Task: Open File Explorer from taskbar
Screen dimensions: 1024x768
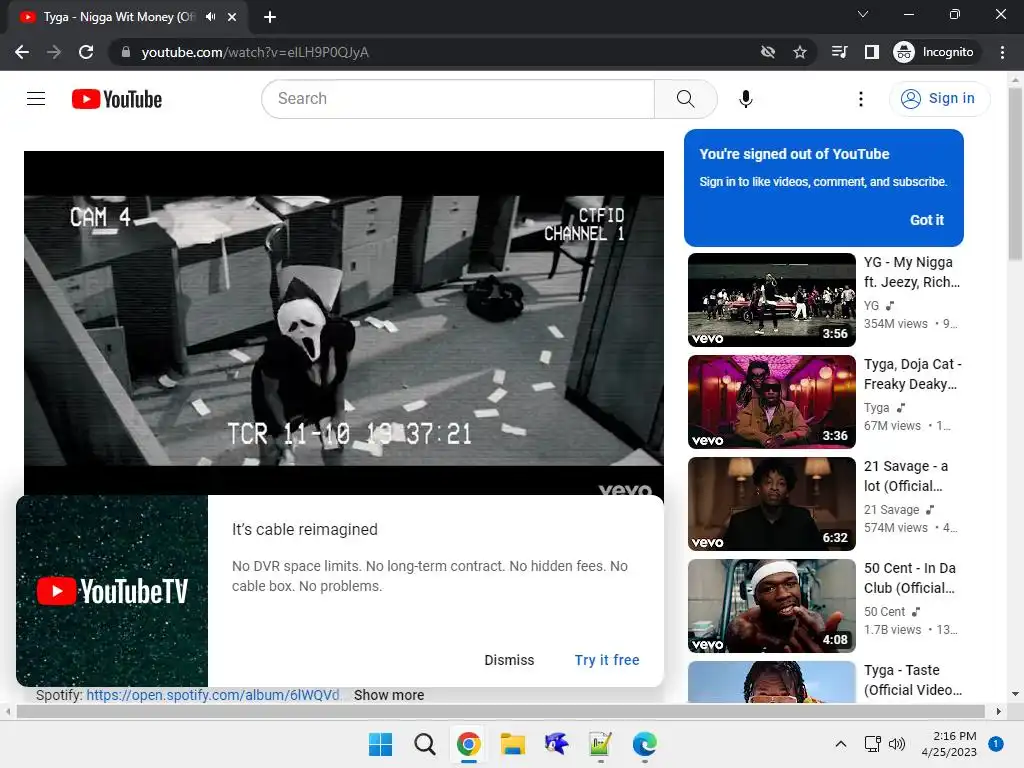Action: tap(513, 744)
